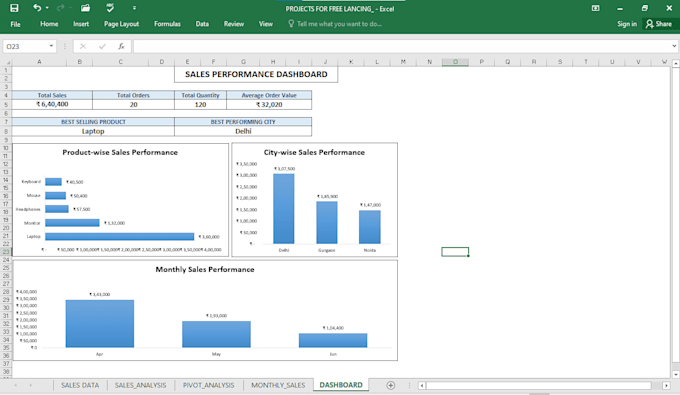Select the Laptop best product cell
Image resolution: width=680 pixels, height=395 pixels.
pyautogui.click(x=93, y=131)
